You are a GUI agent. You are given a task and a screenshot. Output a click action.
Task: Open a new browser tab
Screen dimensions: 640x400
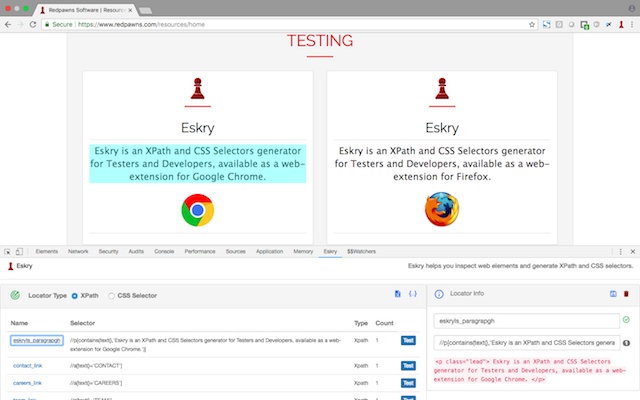(x=145, y=10)
